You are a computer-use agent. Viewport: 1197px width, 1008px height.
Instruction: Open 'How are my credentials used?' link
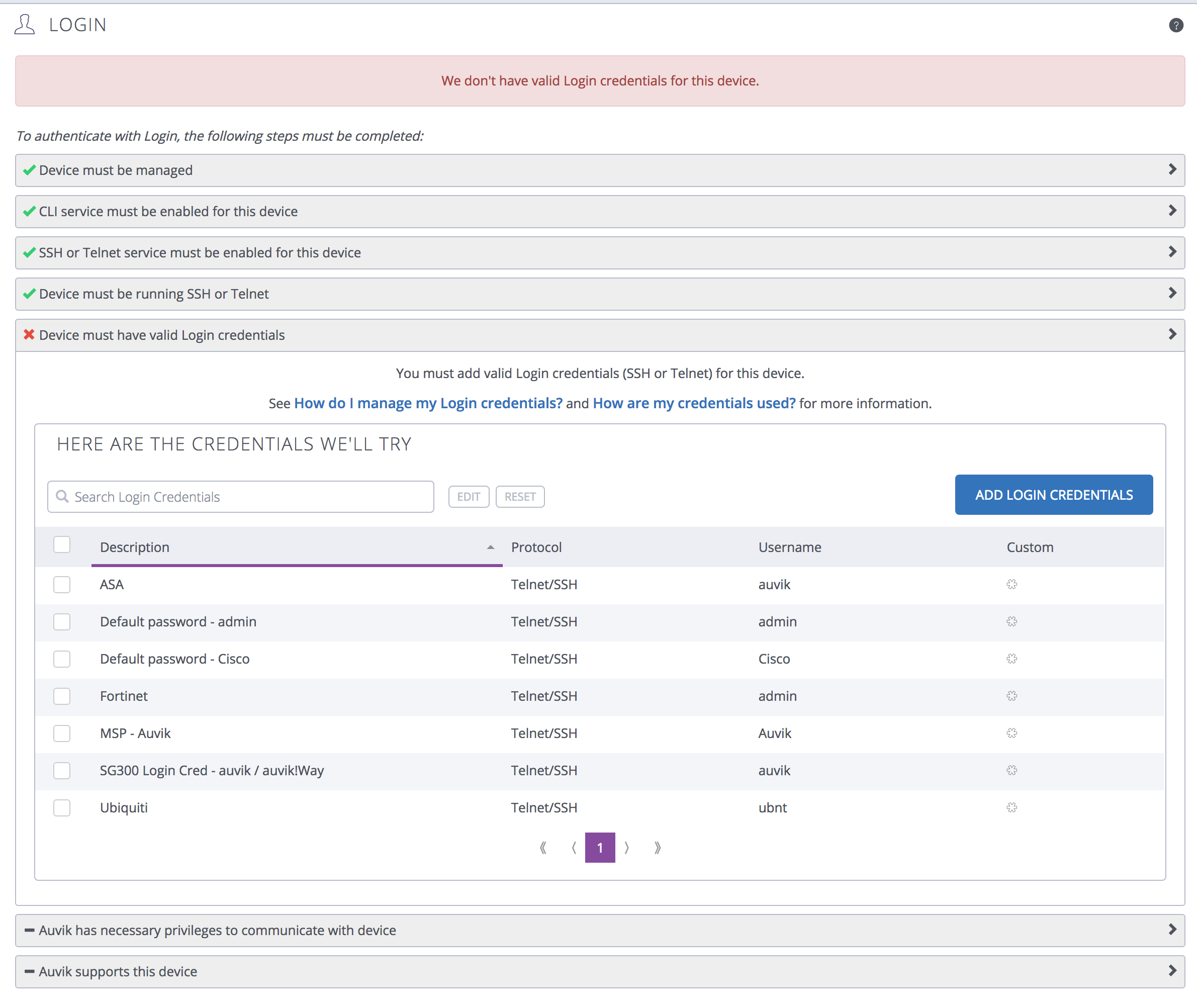(x=694, y=403)
